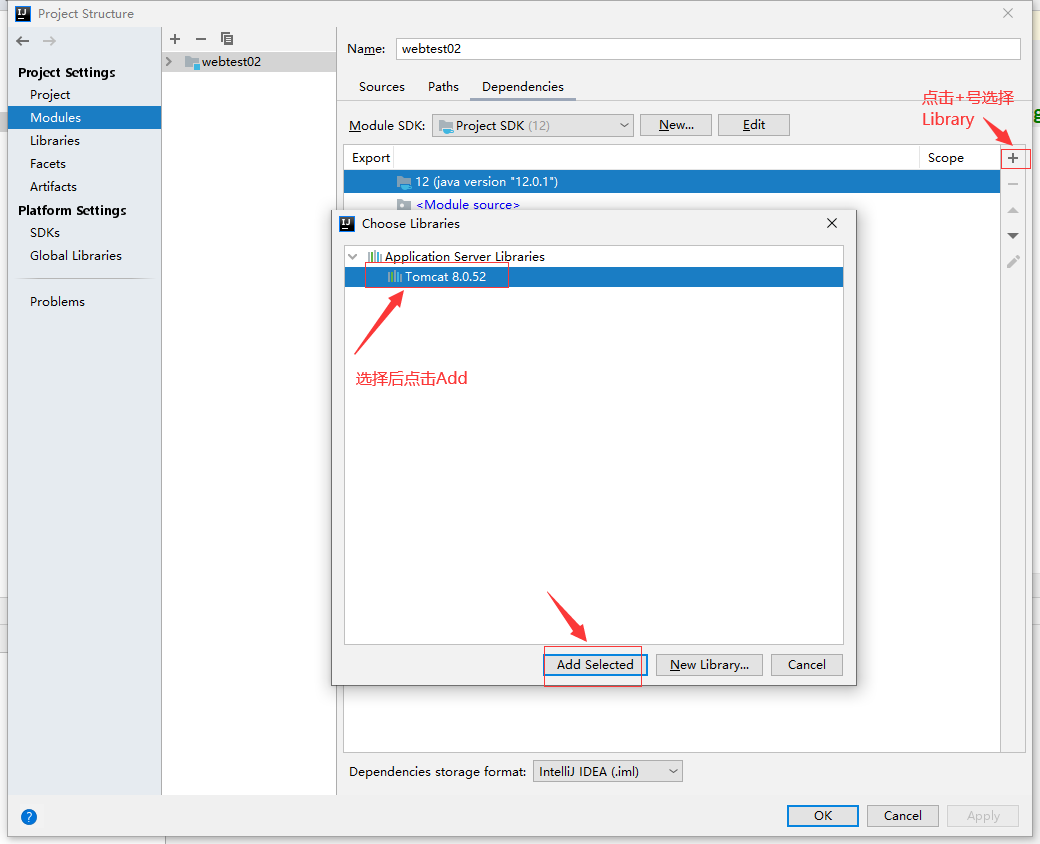Open help via question mark icon

coord(29,817)
